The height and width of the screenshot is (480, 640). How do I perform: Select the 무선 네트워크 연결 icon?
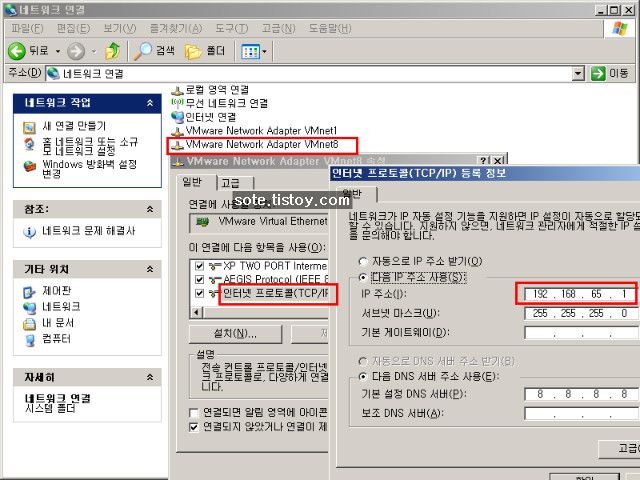(x=177, y=103)
